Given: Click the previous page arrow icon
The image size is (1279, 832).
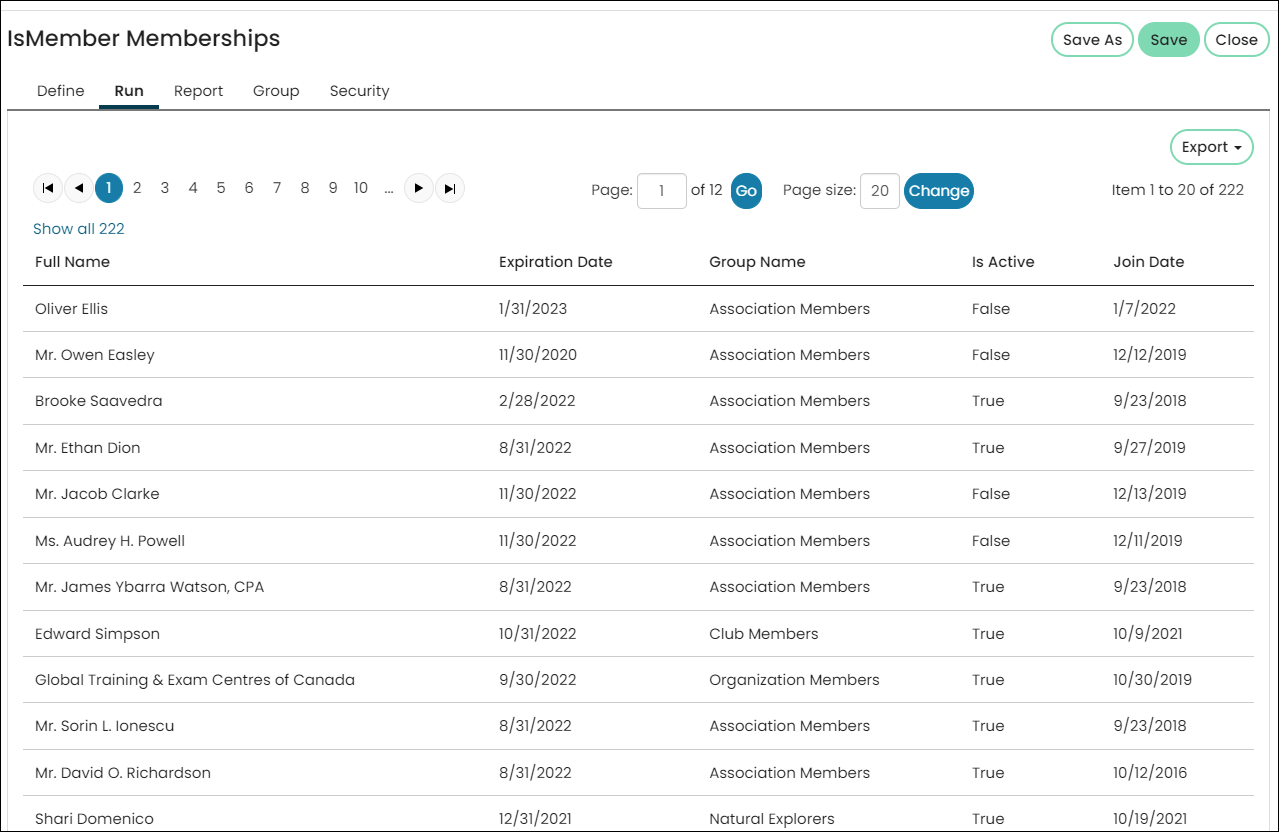Looking at the screenshot, I should click(x=78, y=188).
